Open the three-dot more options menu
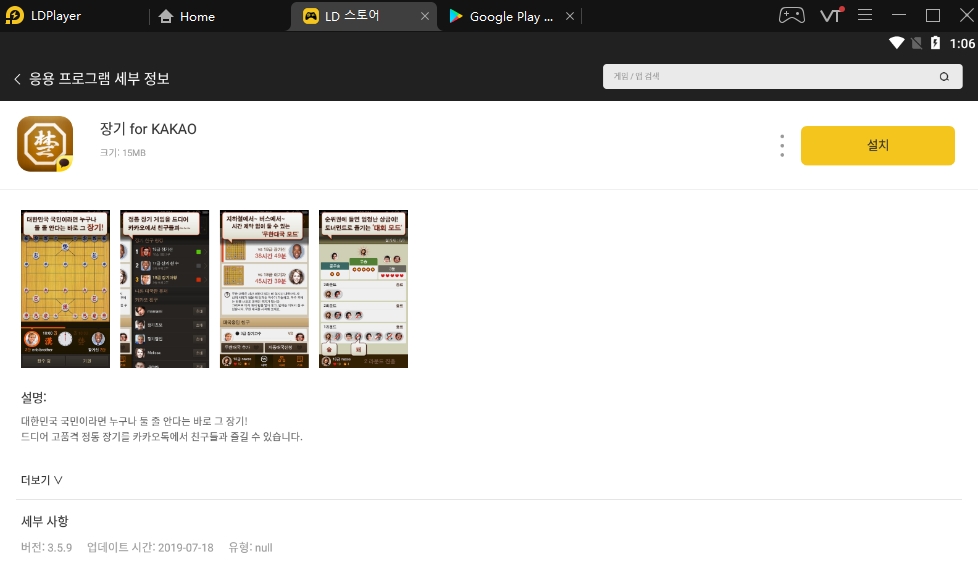The width and height of the screenshot is (978, 572). [x=782, y=145]
